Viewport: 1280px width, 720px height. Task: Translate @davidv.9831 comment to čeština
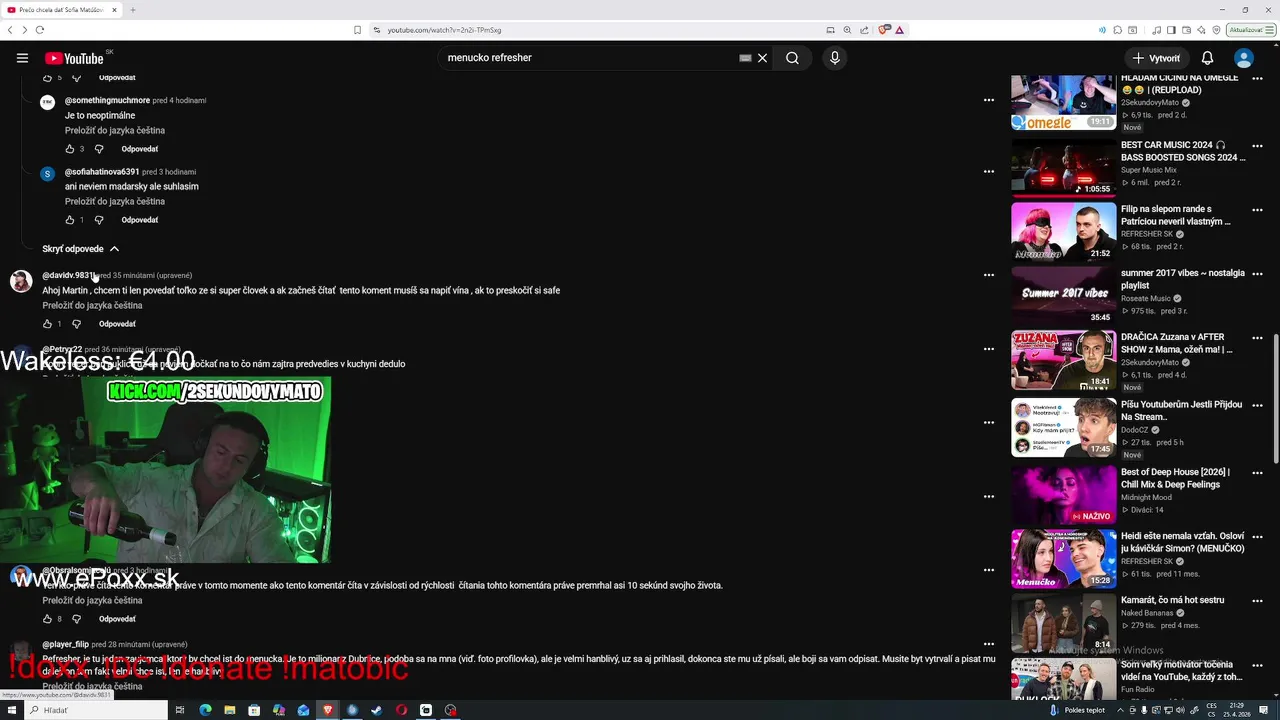coord(92,306)
